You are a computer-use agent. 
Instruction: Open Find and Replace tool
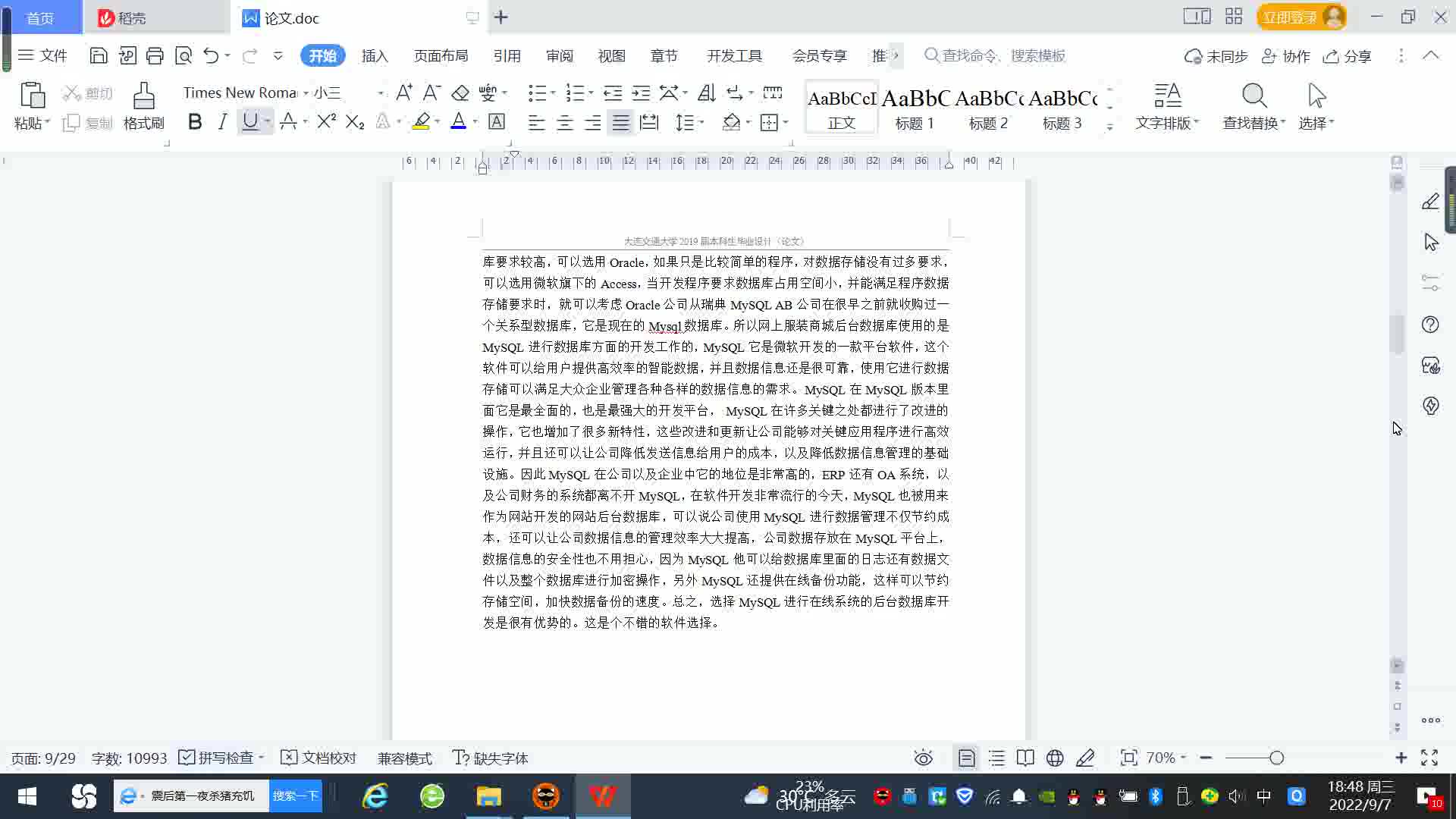click(1254, 106)
